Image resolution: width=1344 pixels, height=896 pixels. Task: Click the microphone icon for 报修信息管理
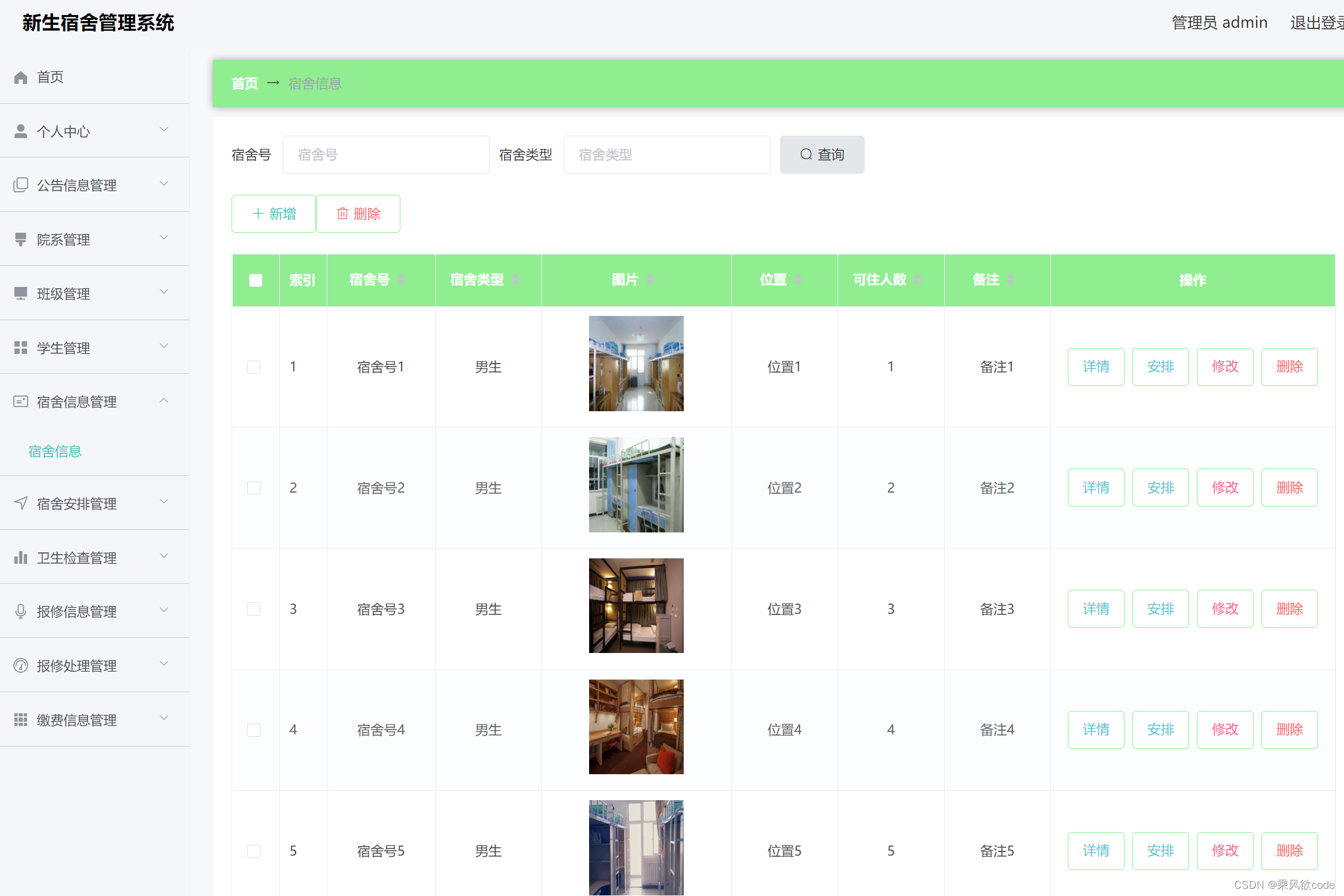pos(21,611)
